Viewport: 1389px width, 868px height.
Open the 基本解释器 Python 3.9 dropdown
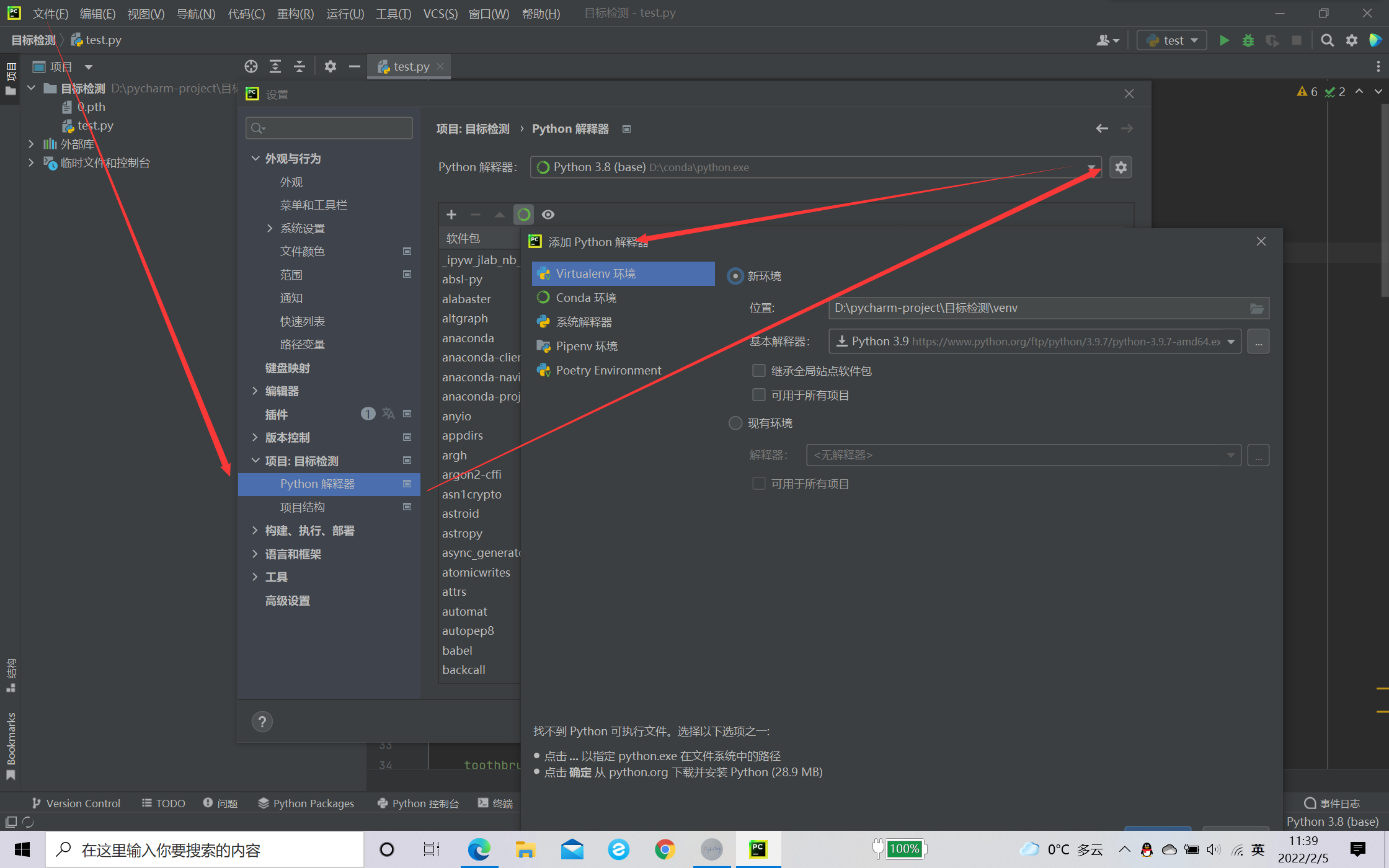1231,342
